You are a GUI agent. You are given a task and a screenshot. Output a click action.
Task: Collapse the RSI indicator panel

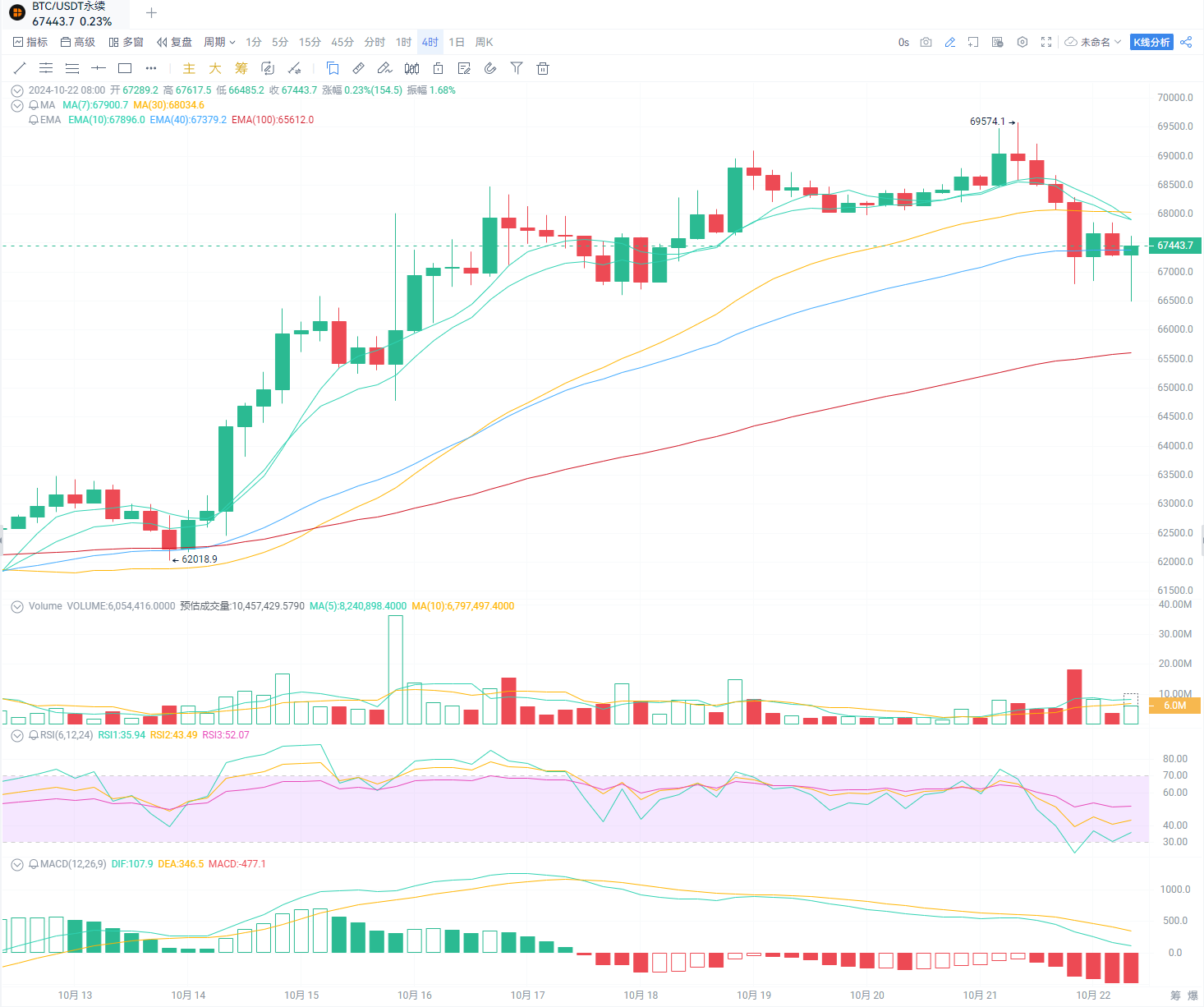(16, 735)
